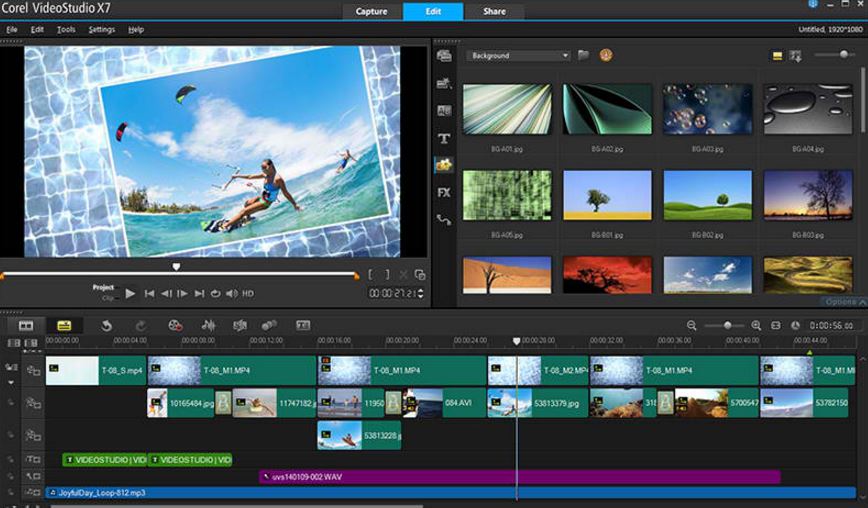This screenshot has height=508, width=868.
Task: Open the FX filter library
Action: 444,192
